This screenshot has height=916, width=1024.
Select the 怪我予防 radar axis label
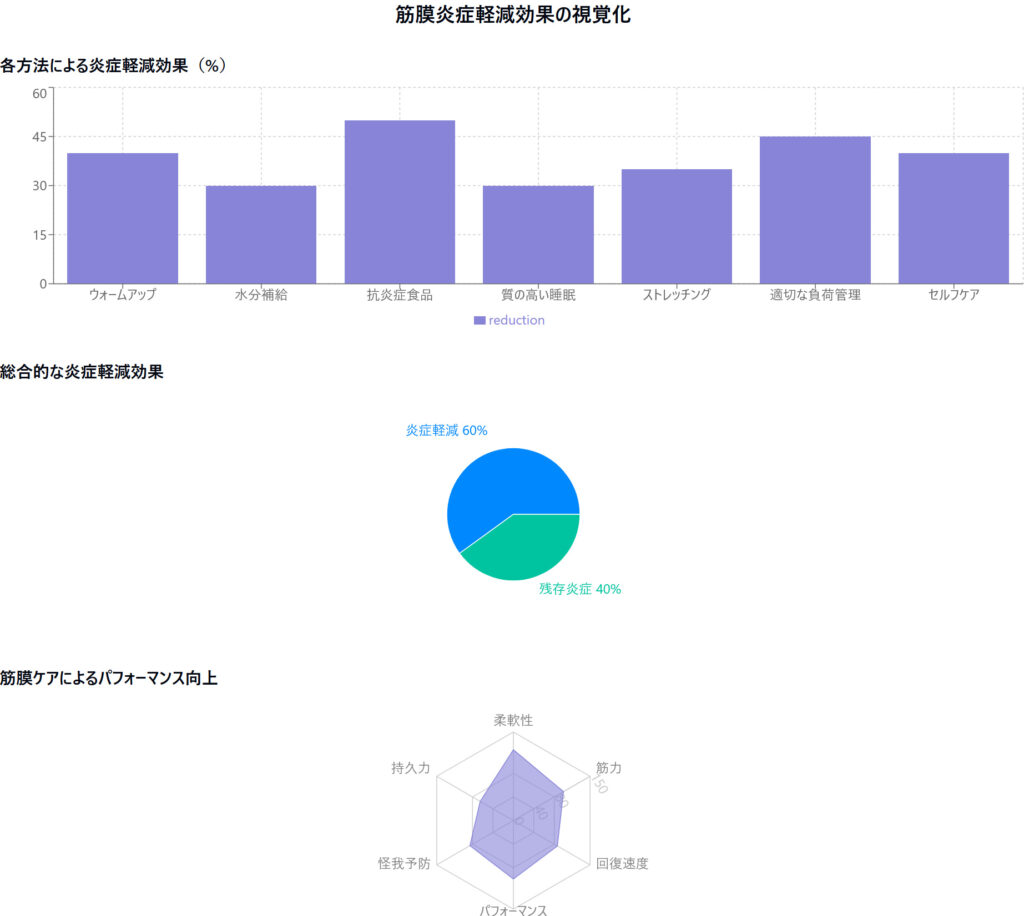[404, 864]
